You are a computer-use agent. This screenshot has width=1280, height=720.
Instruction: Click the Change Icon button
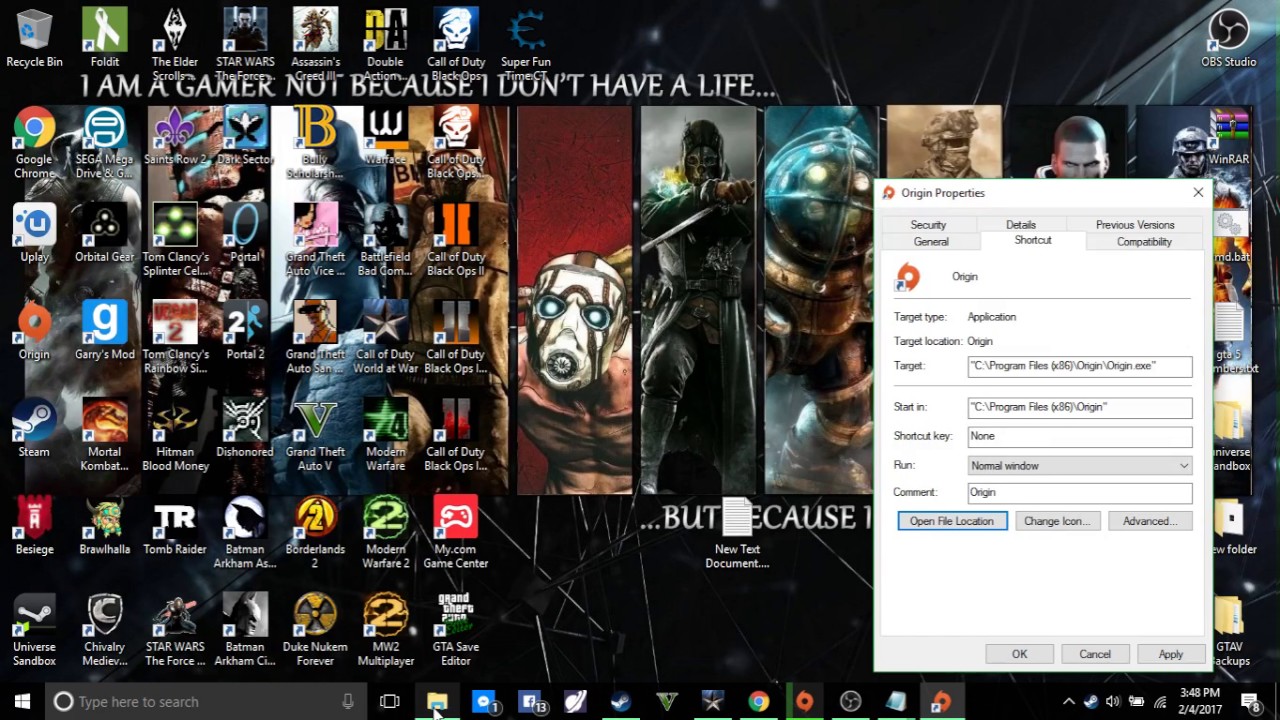point(1057,521)
